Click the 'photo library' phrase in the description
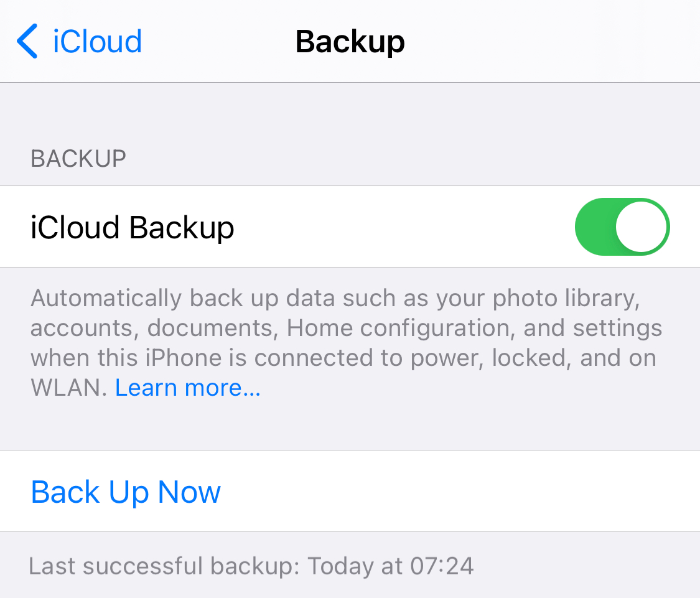Image resolution: width=700 pixels, height=598 pixels. (566, 298)
